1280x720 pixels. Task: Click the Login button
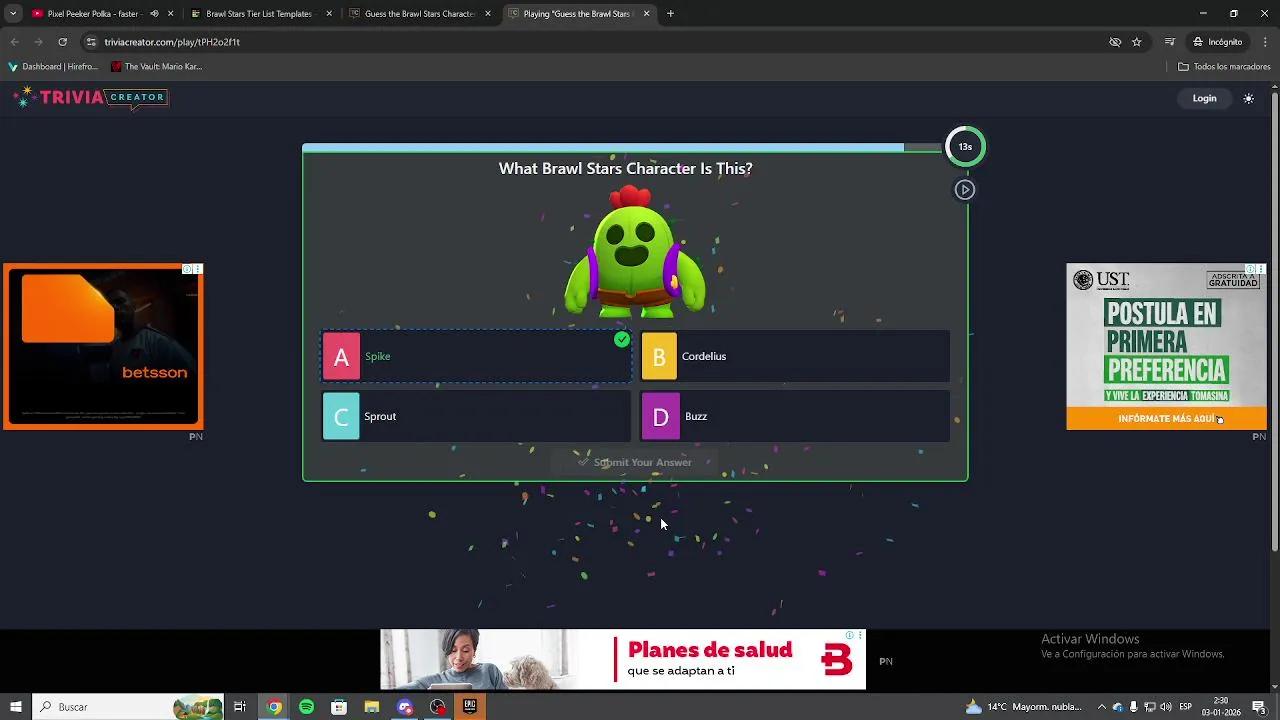point(1204,98)
